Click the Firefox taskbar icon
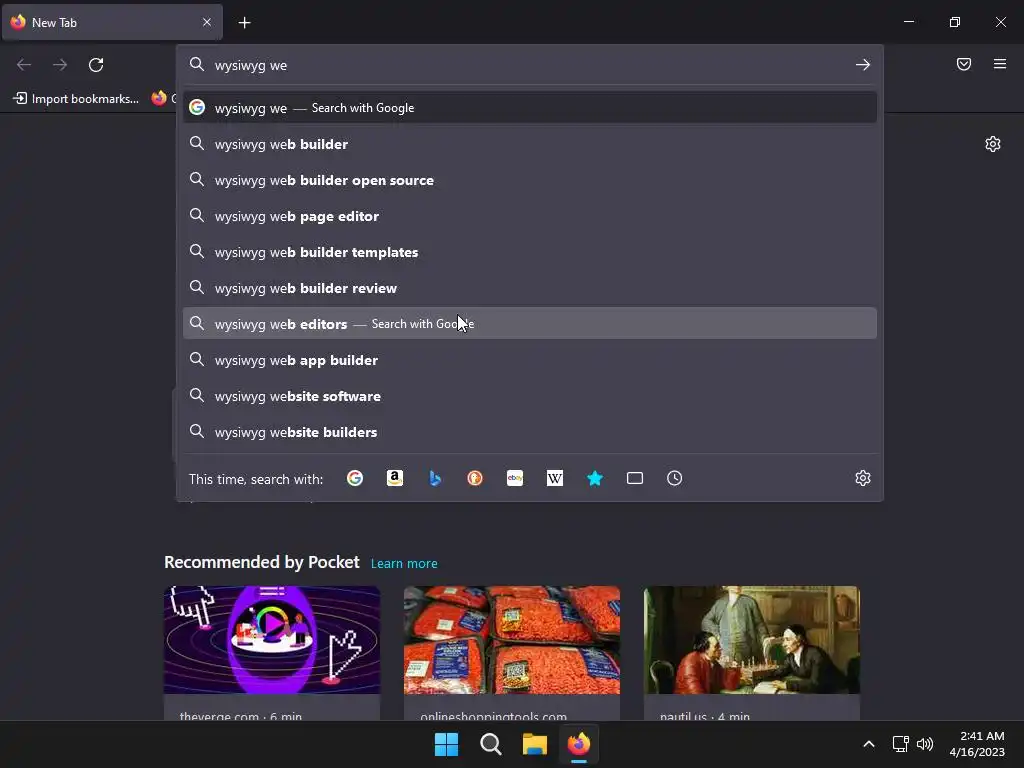 pyautogui.click(x=579, y=744)
